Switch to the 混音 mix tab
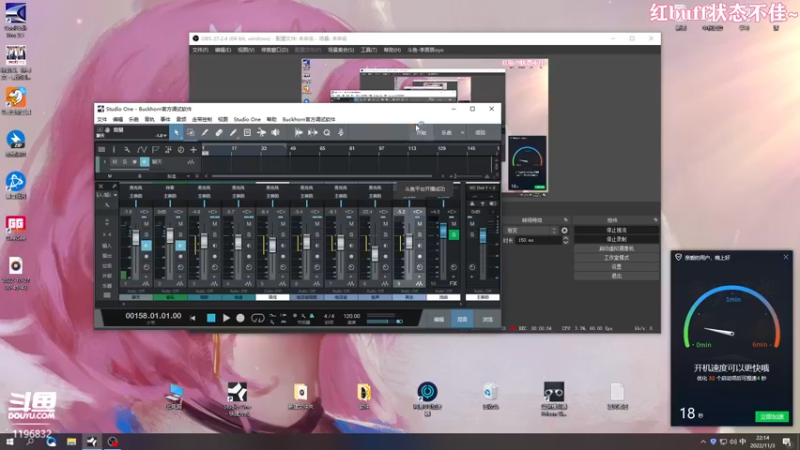Image resolution: width=800 pixels, height=450 pixels. [x=462, y=319]
